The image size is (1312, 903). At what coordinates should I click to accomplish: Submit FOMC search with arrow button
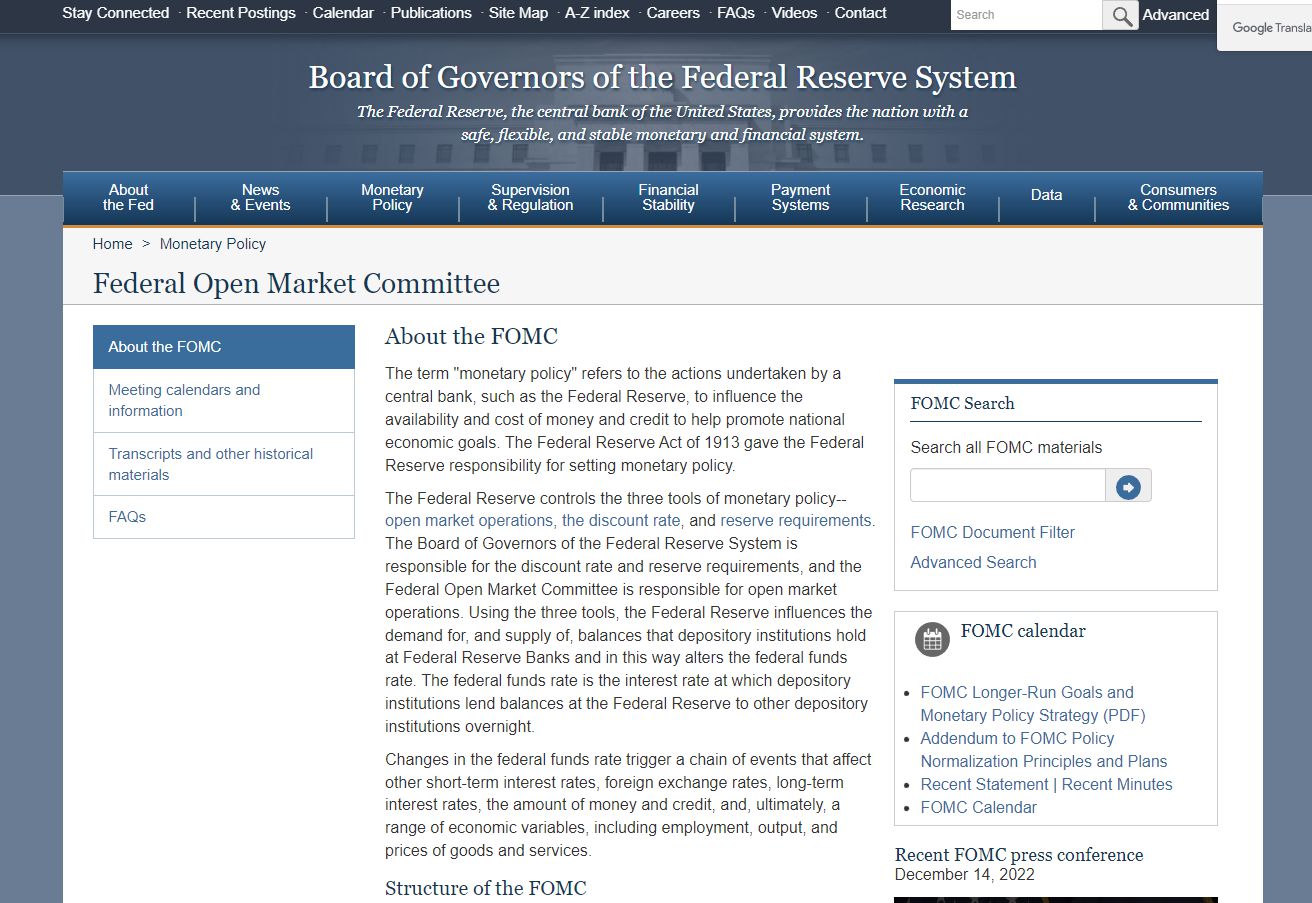pos(1128,486)
